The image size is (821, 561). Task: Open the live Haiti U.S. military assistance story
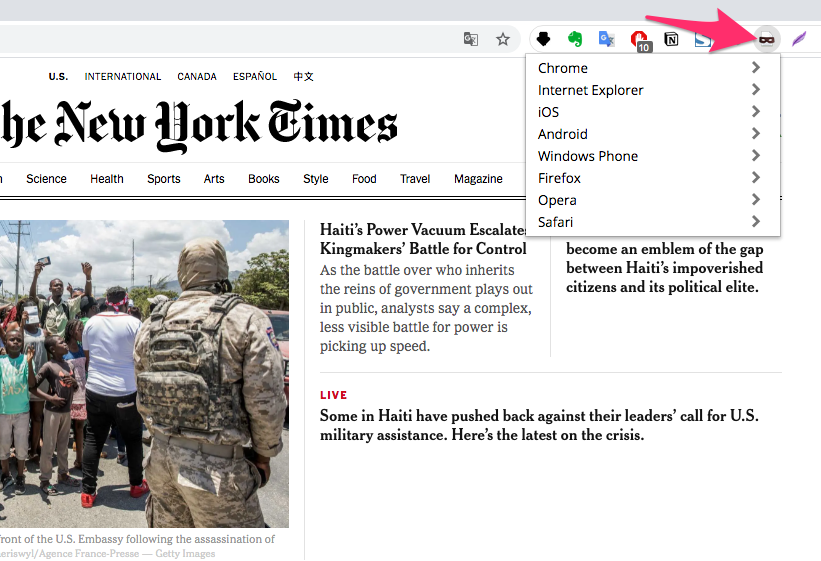tap(539, 425)
